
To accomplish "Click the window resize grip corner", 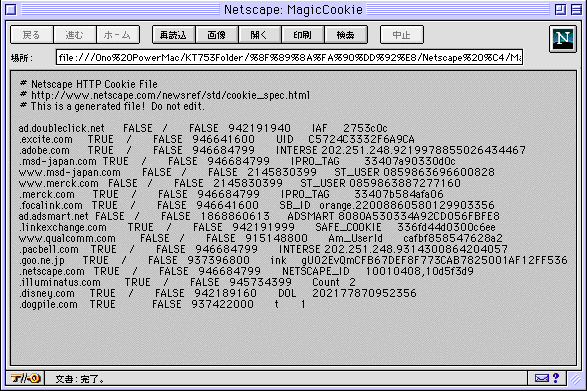I will tap(575, 379).
